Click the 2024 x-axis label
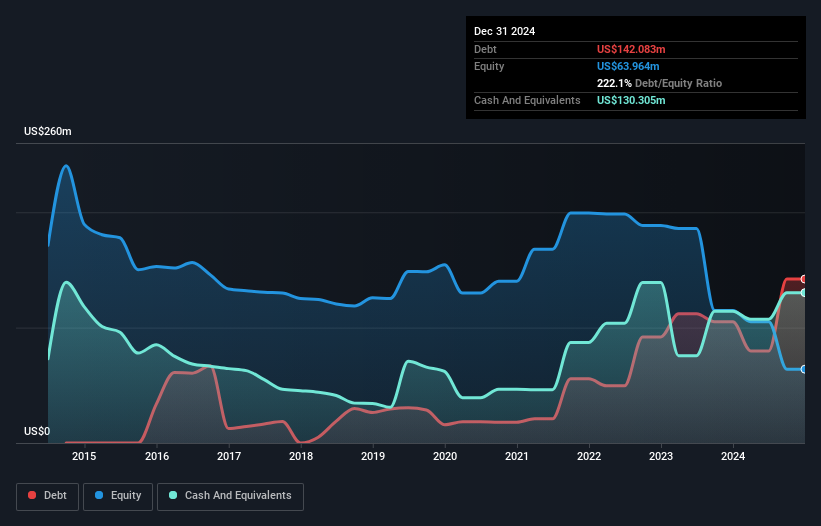 coord(733,456)
